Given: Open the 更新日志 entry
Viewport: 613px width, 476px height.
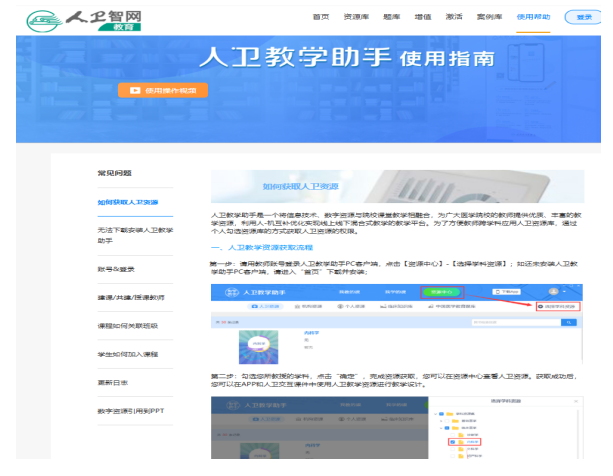Looking at the screenshot, I should pyautogui.click(x=112, y=381).
